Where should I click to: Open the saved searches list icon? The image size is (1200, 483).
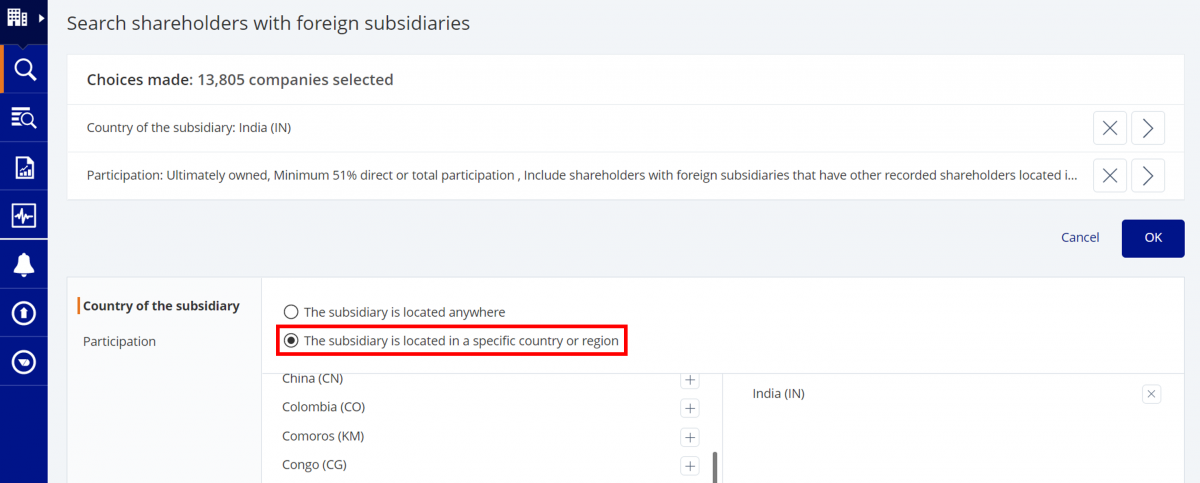coord(24,118)
